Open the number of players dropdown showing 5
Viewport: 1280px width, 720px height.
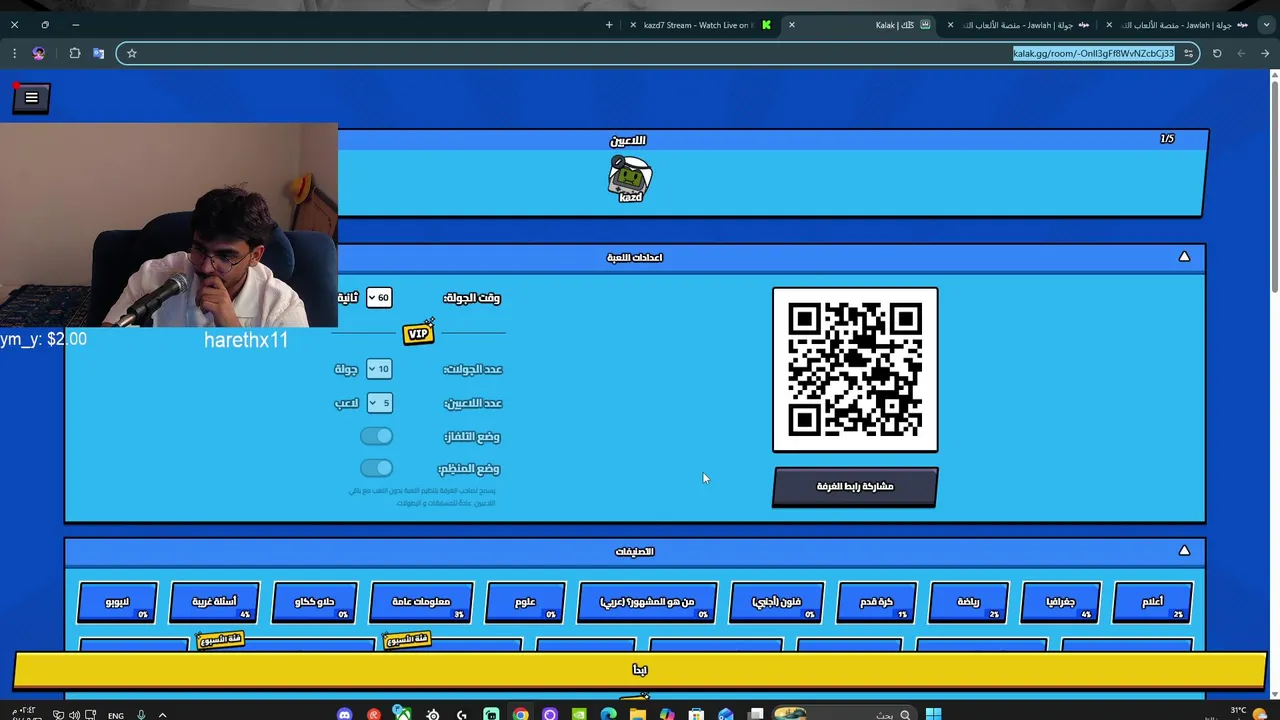click(379, 403)
